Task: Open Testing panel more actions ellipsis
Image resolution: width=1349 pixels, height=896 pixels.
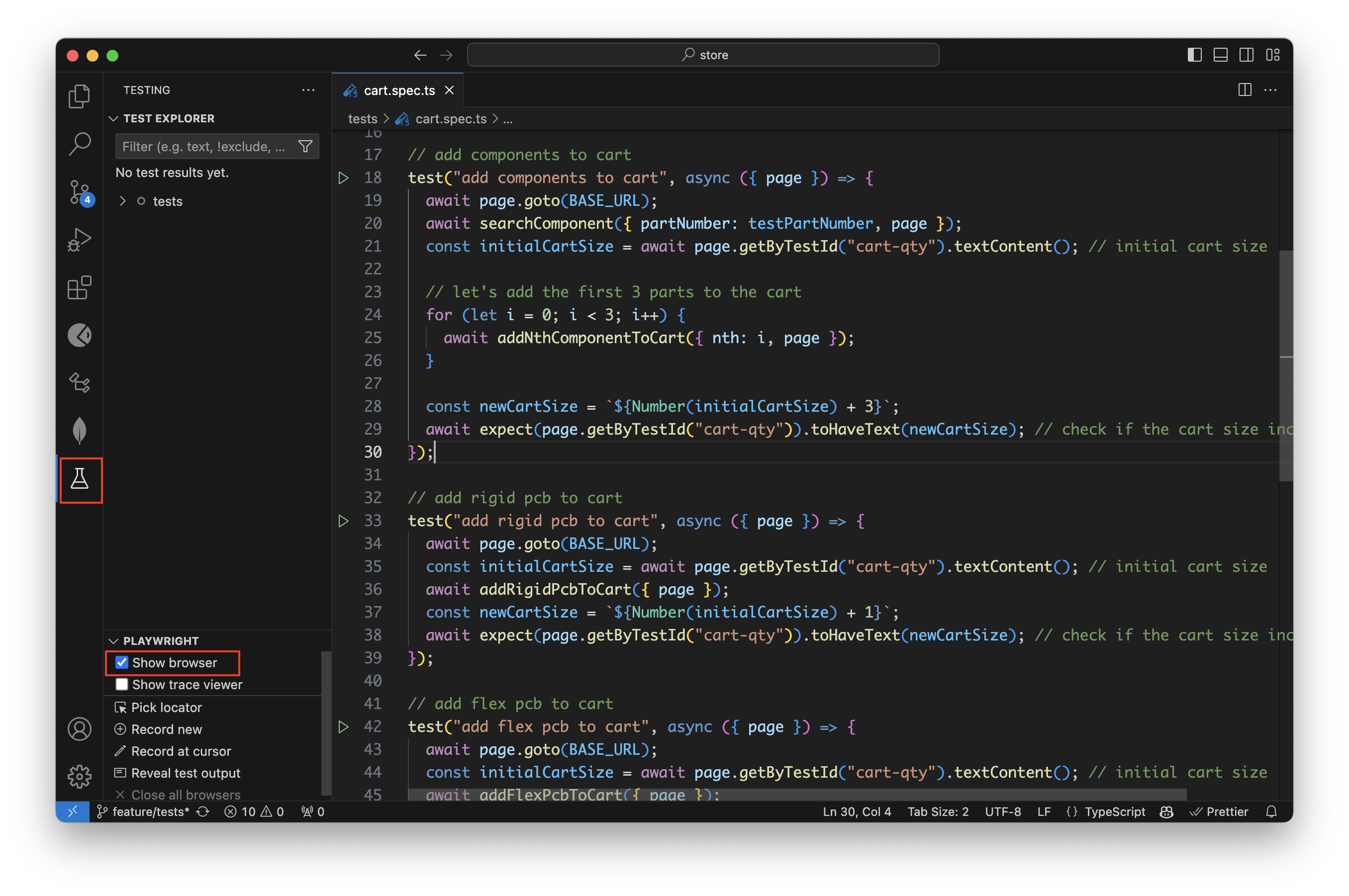Action: coord(308,90)
